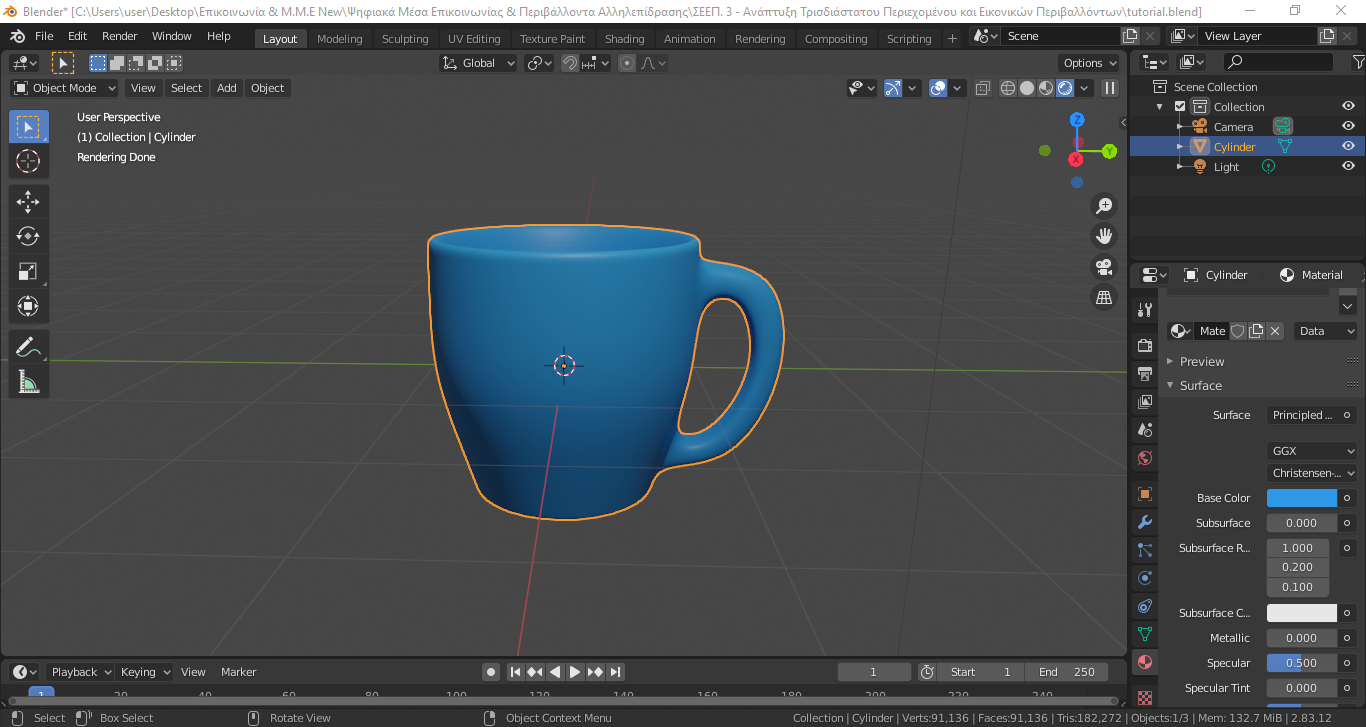Screen dimensions: 1366x727
Task: Click the blue Base Color swatch
Action: pos(1301,498)
